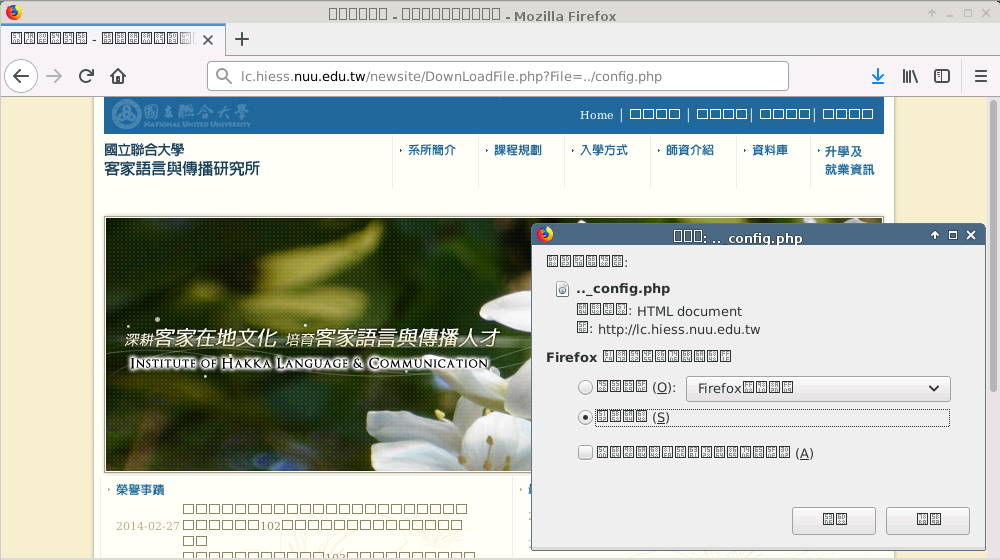The height and width of the screenshot is (560, 1000).
Task: Open the 系所簡介 menu item
Action: point(431,150)
